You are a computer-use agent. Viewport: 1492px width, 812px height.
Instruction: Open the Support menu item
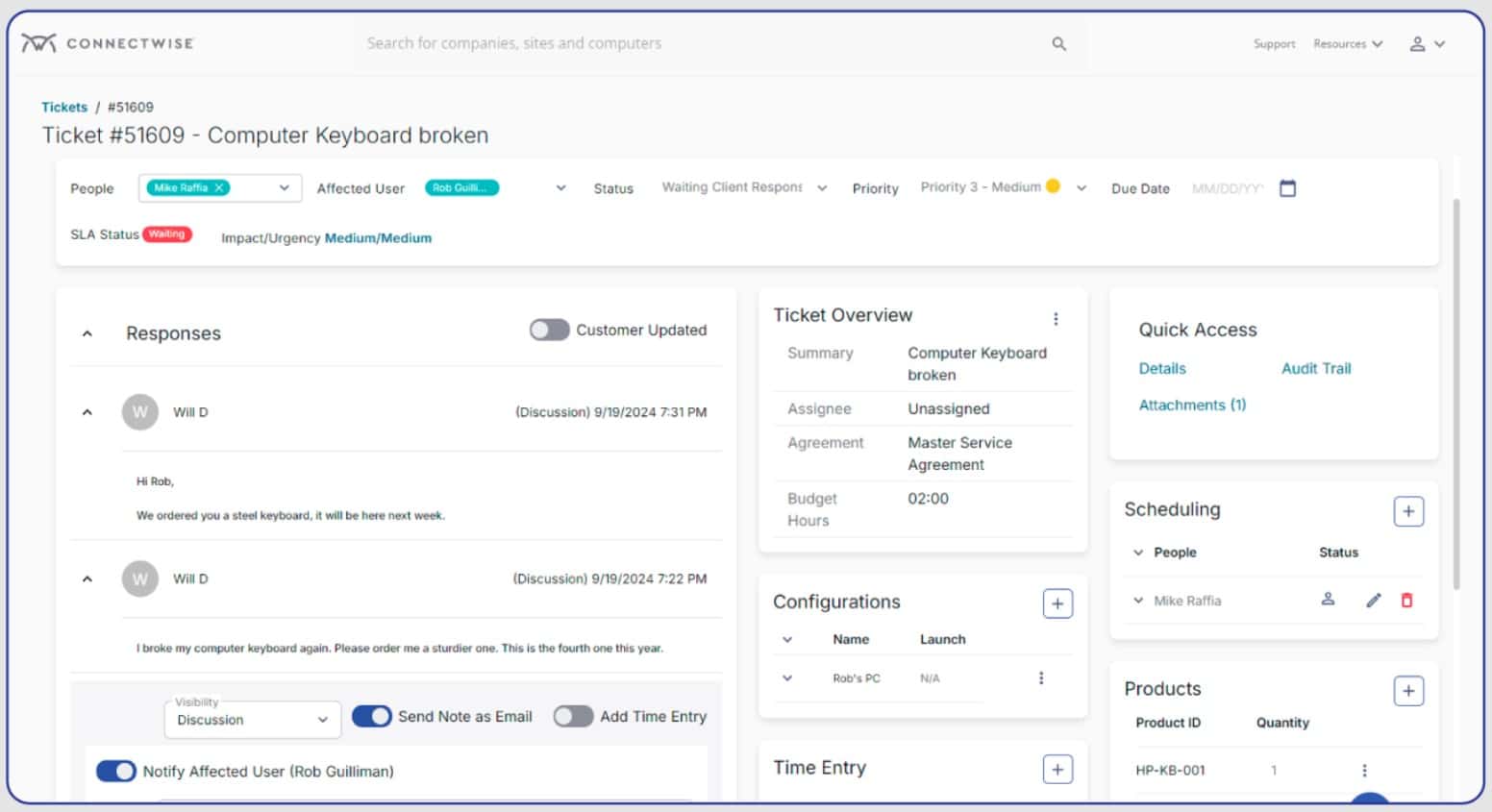click(1274, 44)
